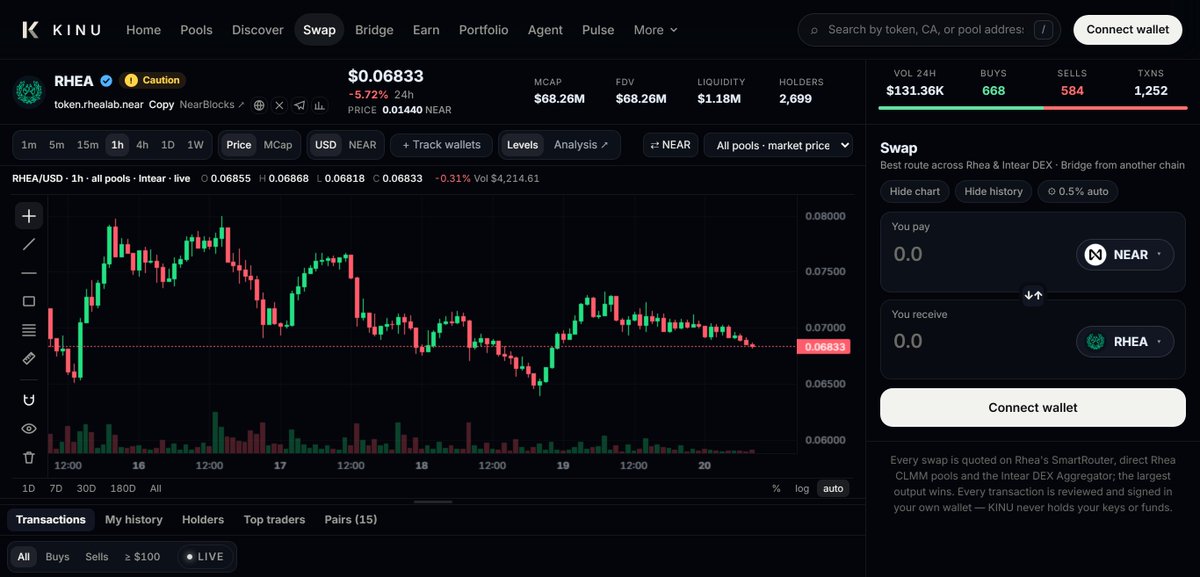The width and height of the screenshot is (1200, 577).
Task: Click the search by token input field
Action: 926,30
